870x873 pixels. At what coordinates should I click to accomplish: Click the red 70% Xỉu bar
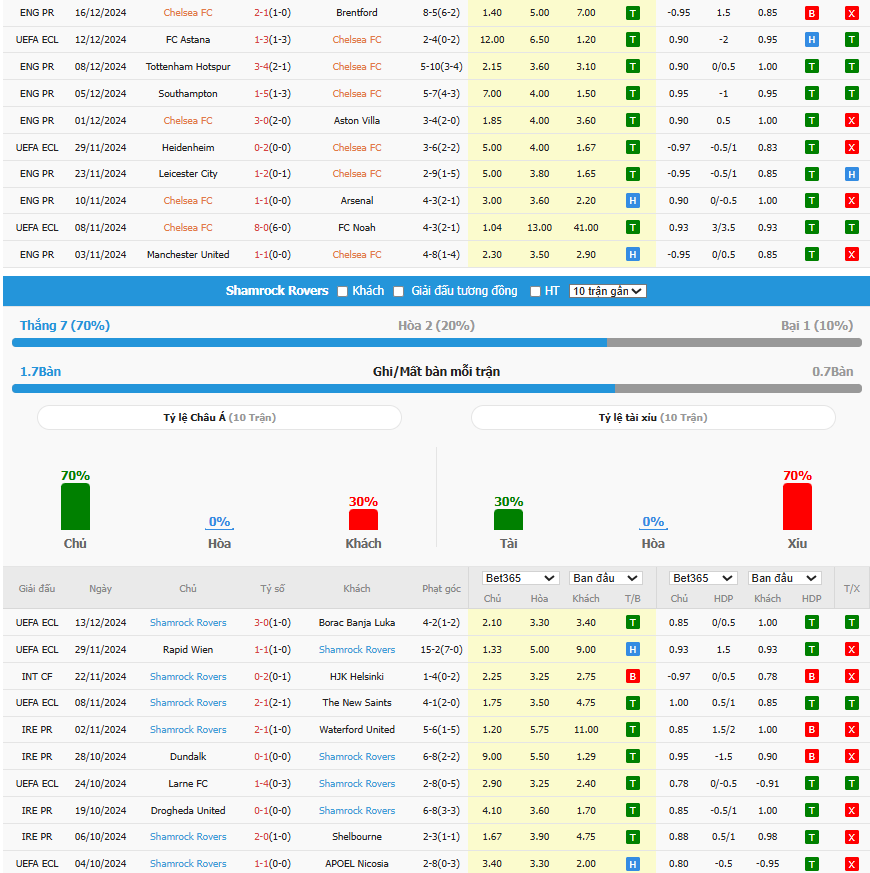coord(797,507)
